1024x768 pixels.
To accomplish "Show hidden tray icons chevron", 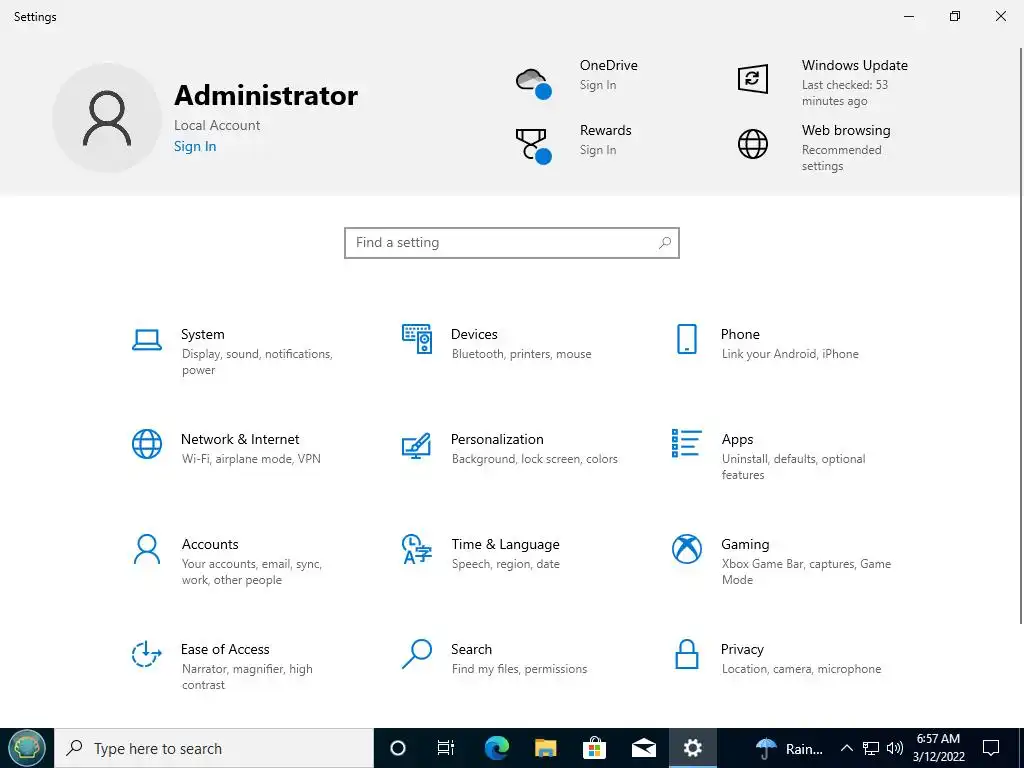I will click(x=846, y=748).
